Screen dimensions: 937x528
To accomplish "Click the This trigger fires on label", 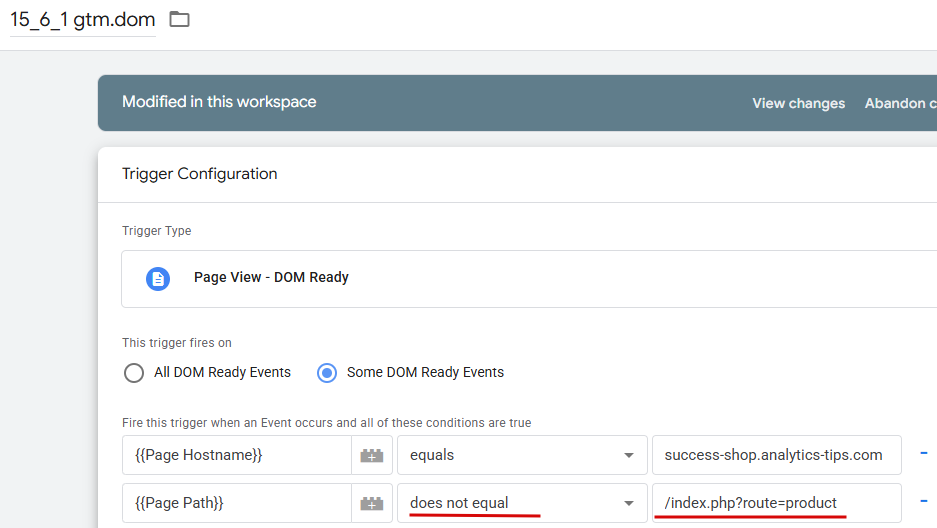I will [177, 343].
